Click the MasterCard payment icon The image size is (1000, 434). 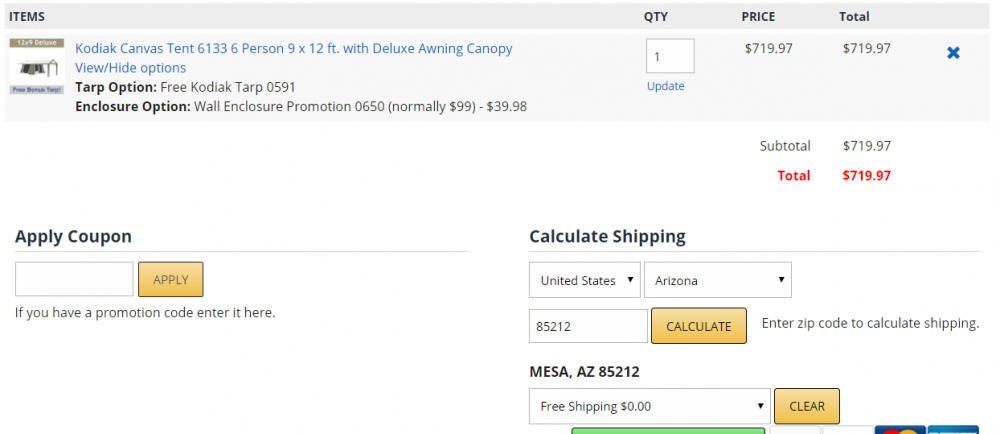[900, 430]
